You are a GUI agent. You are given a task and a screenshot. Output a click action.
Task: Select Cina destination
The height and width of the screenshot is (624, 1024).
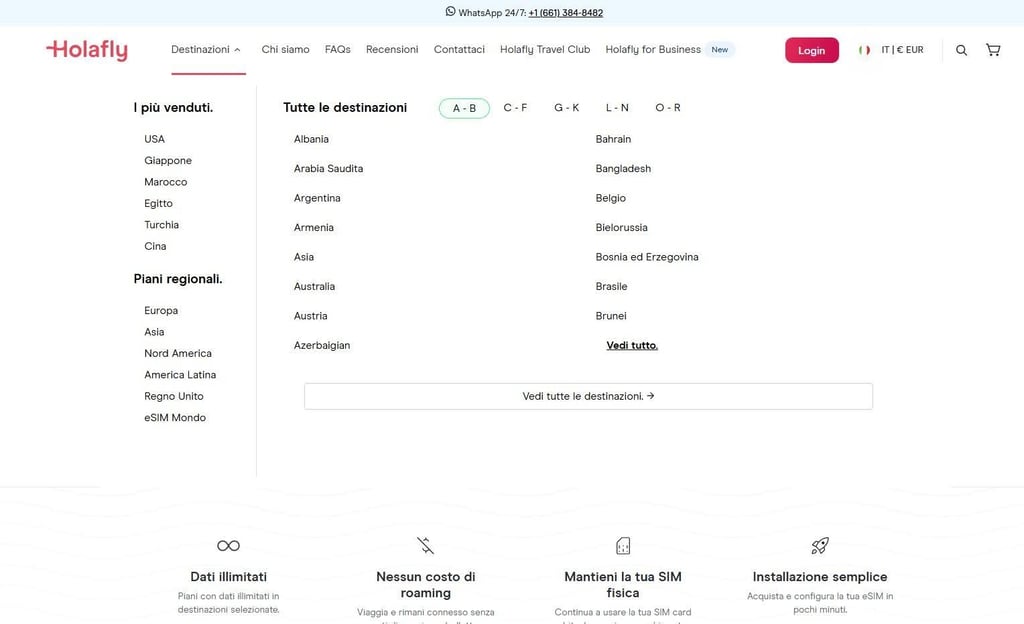(x=155, y=246)
